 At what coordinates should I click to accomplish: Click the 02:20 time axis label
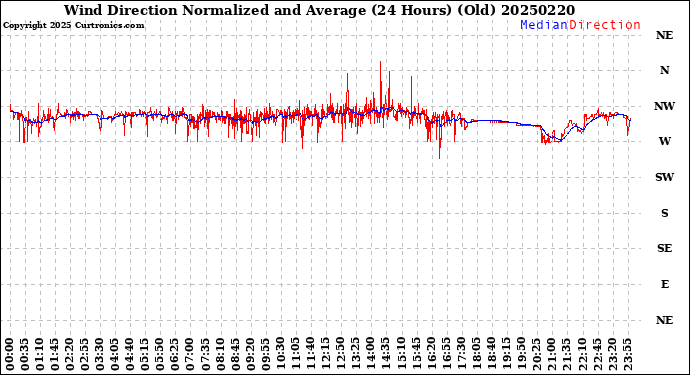(70, 355)
